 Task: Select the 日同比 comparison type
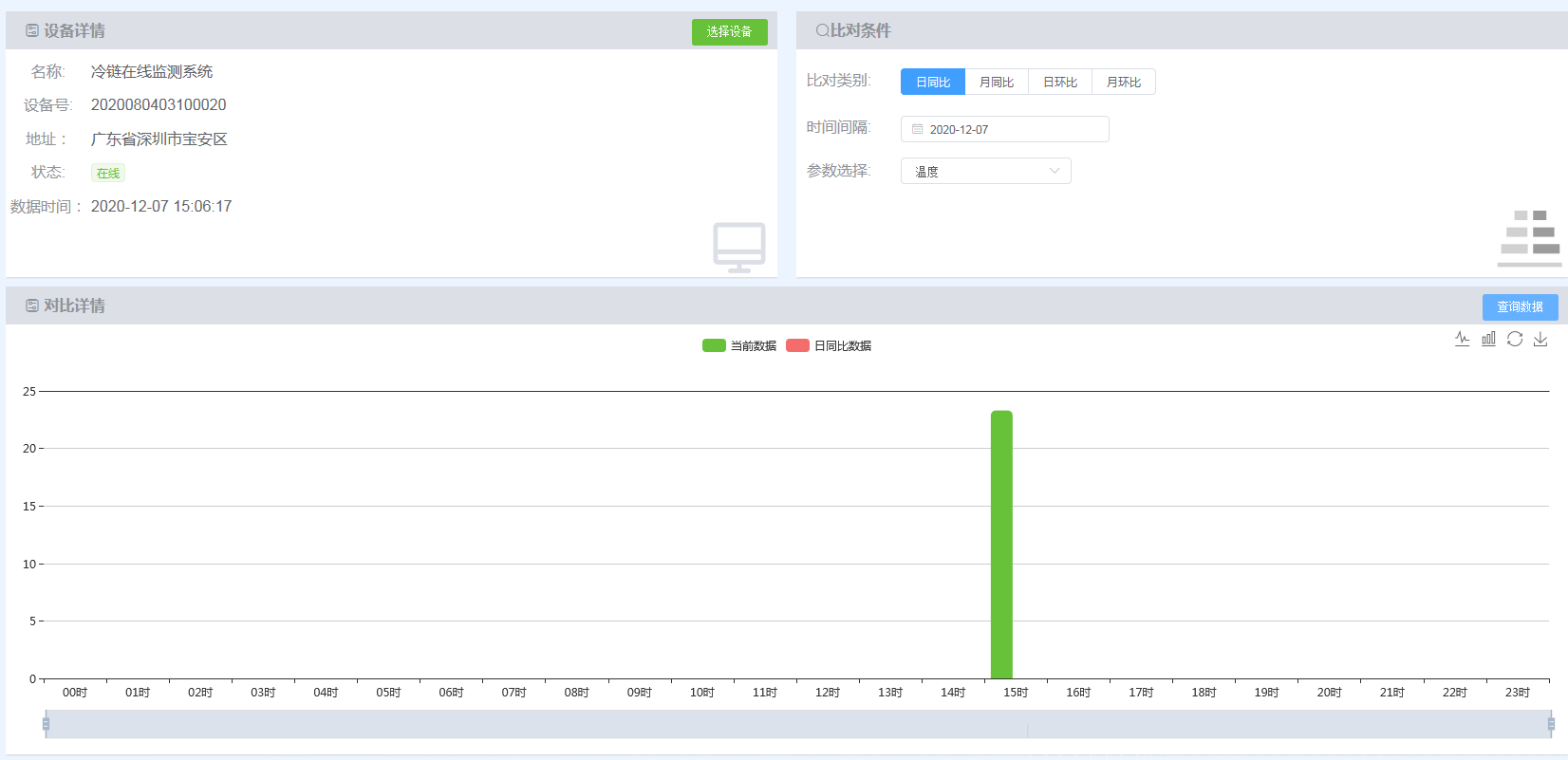932,83
